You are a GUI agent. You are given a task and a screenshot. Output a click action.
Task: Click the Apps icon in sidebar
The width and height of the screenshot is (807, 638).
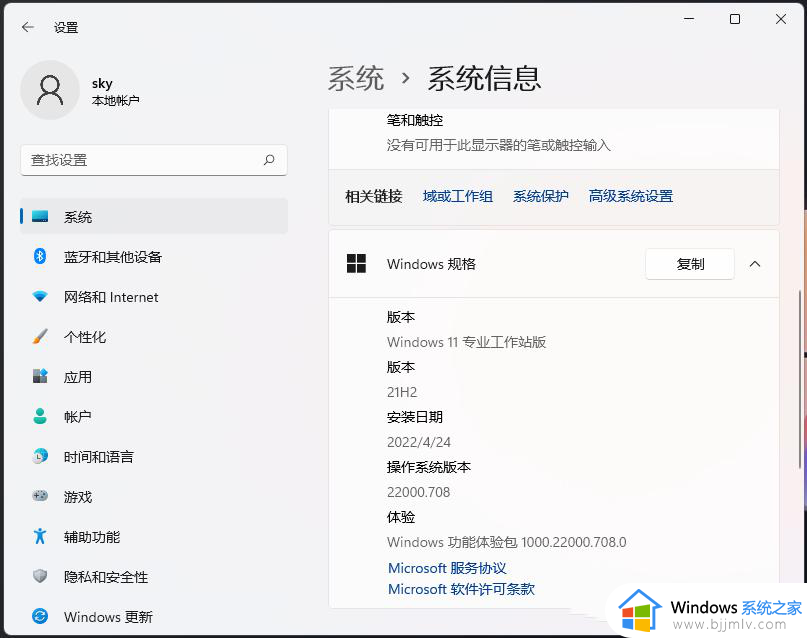(40, 376)
